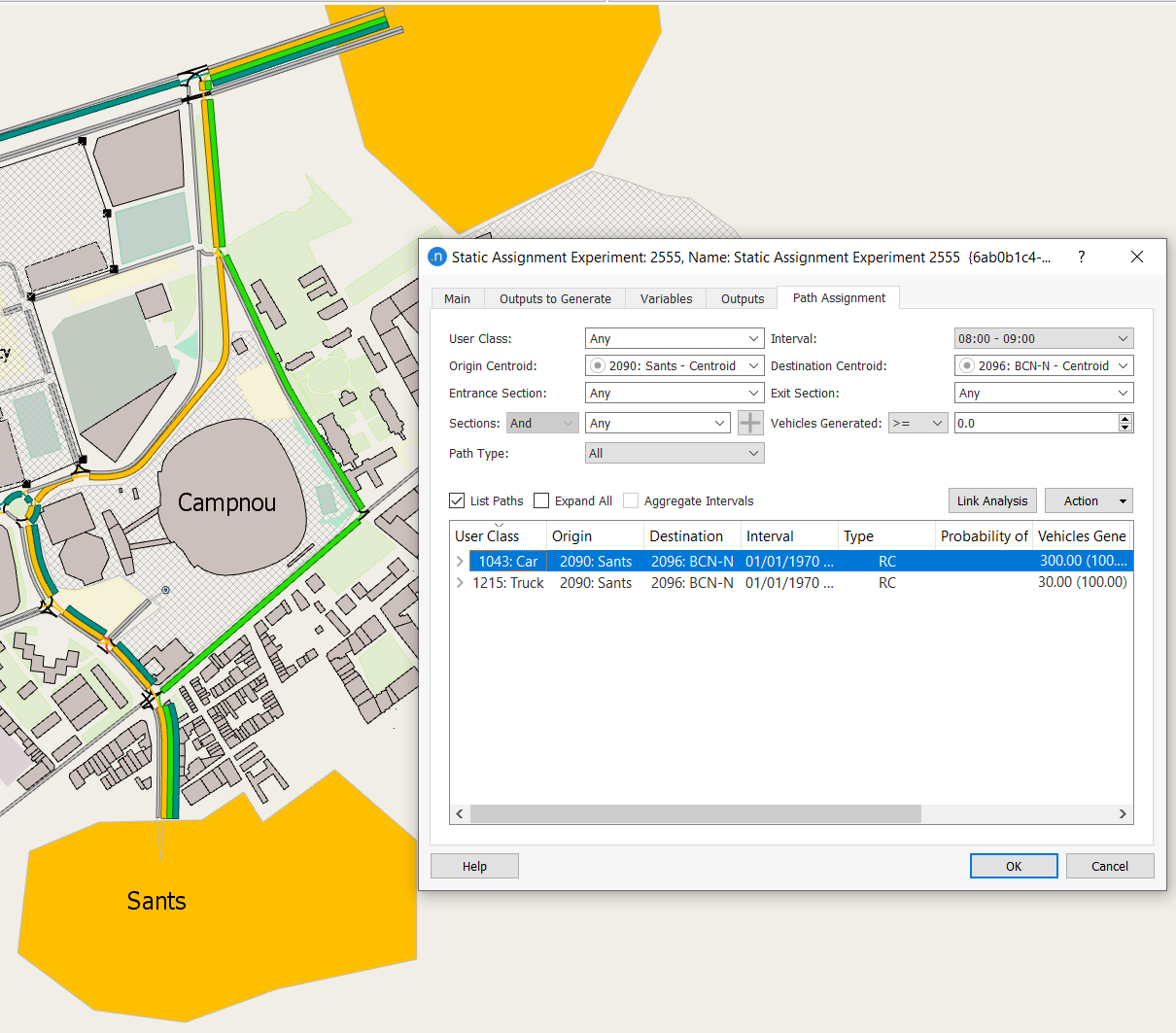Enable the Expand All checkbox
The image size is (1176, 1033).
[x=542, y=500]
